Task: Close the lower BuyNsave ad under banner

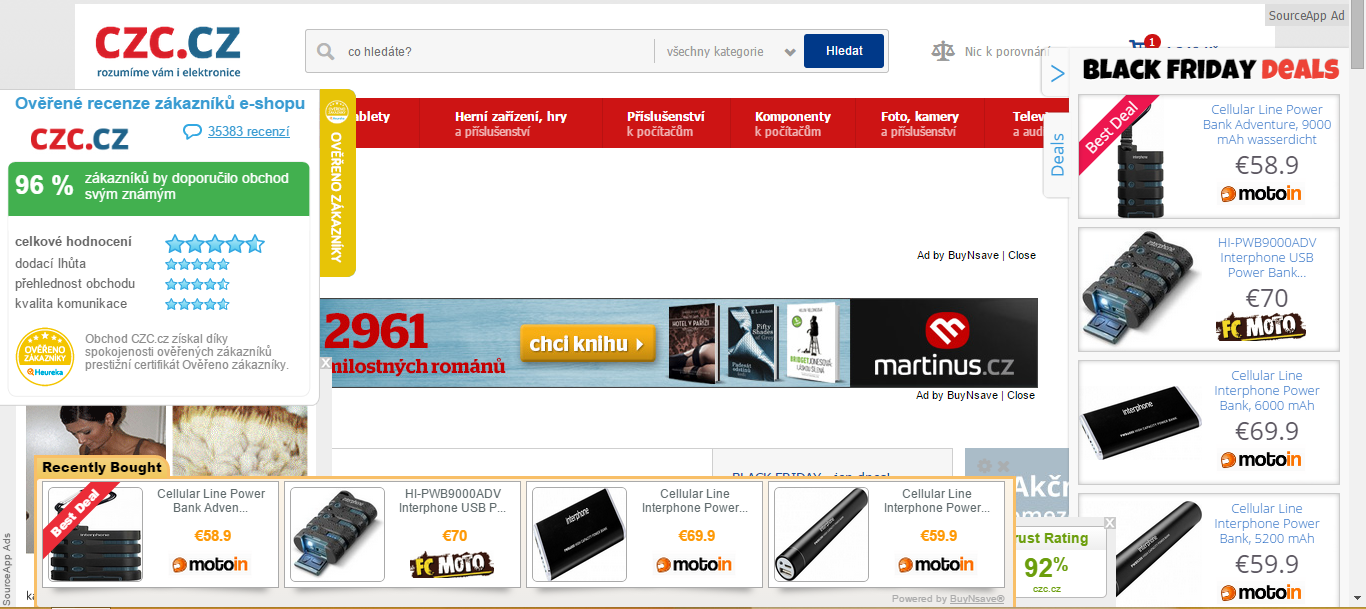Action: tap(1022, 395)
